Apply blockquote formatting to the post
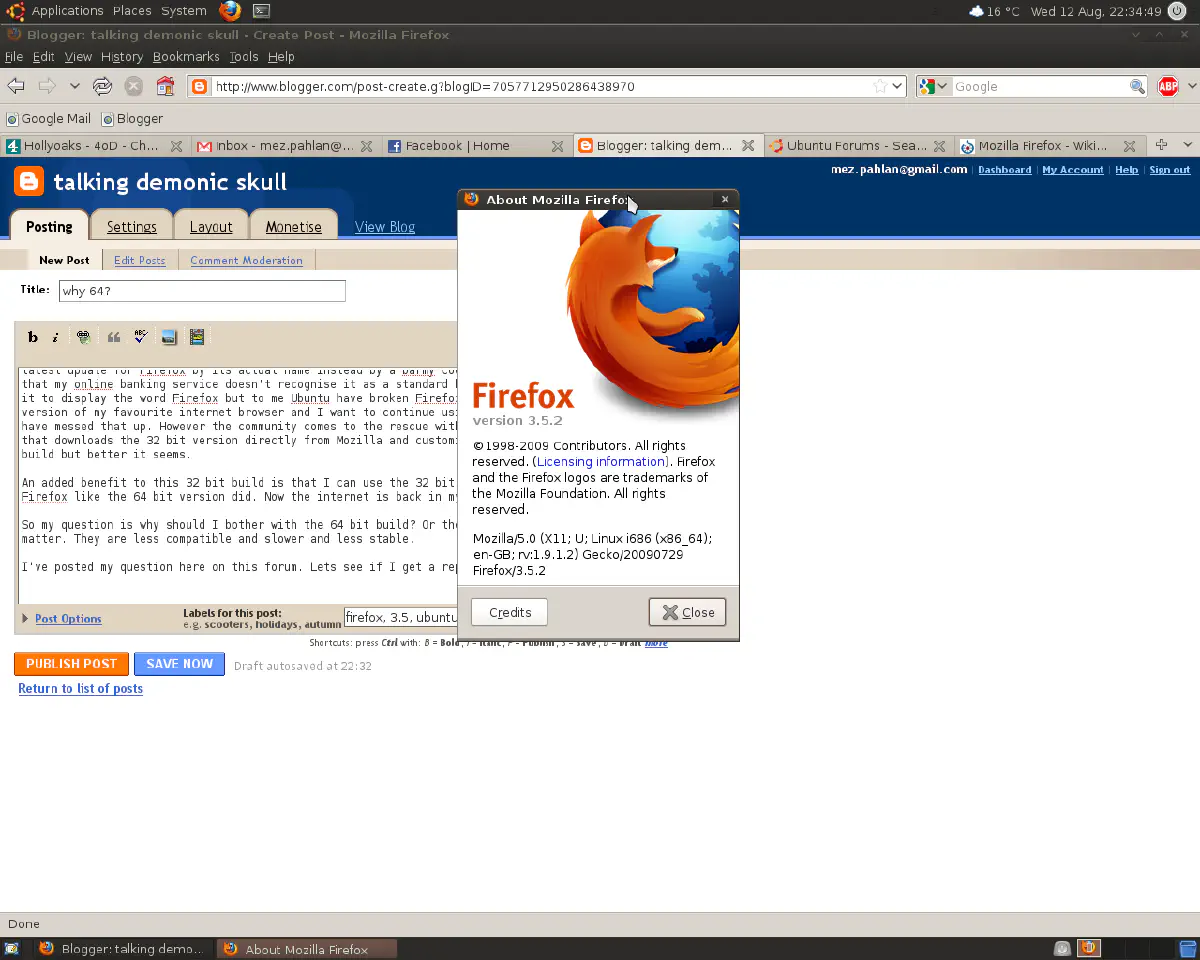The width and height of the screenshot is (1200, 960). [x=113, y=337]
